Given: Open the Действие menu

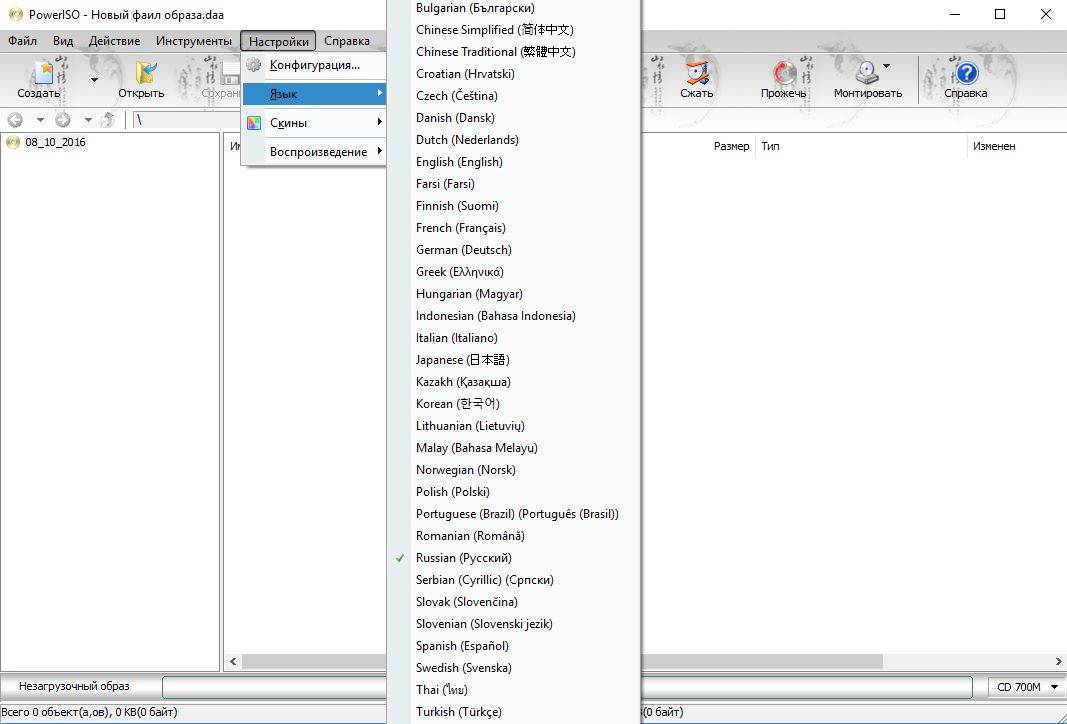Looking at the screenshot, I should tap(114, 41).
